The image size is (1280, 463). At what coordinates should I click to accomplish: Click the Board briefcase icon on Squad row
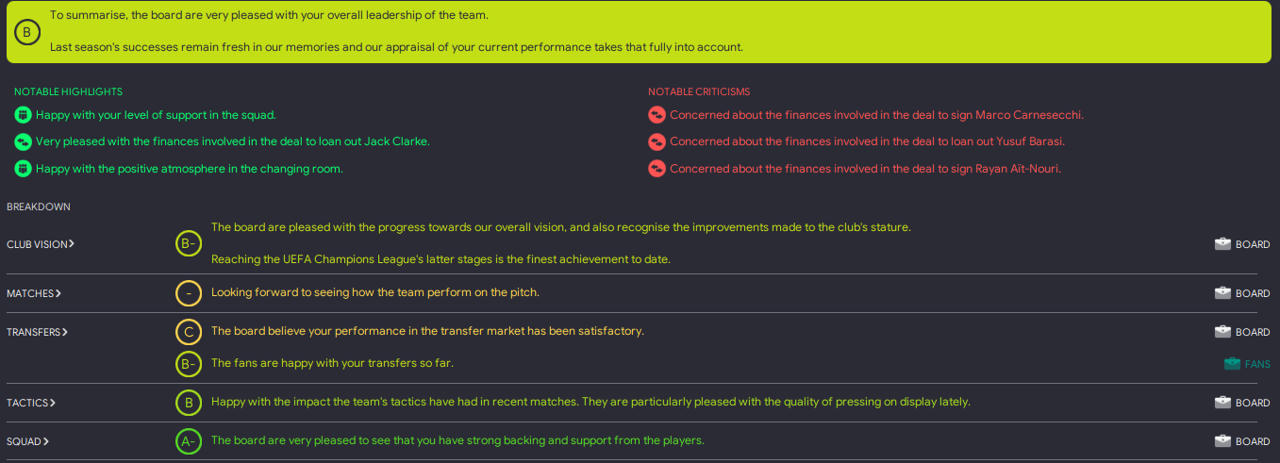click(x=1222, y=441)
